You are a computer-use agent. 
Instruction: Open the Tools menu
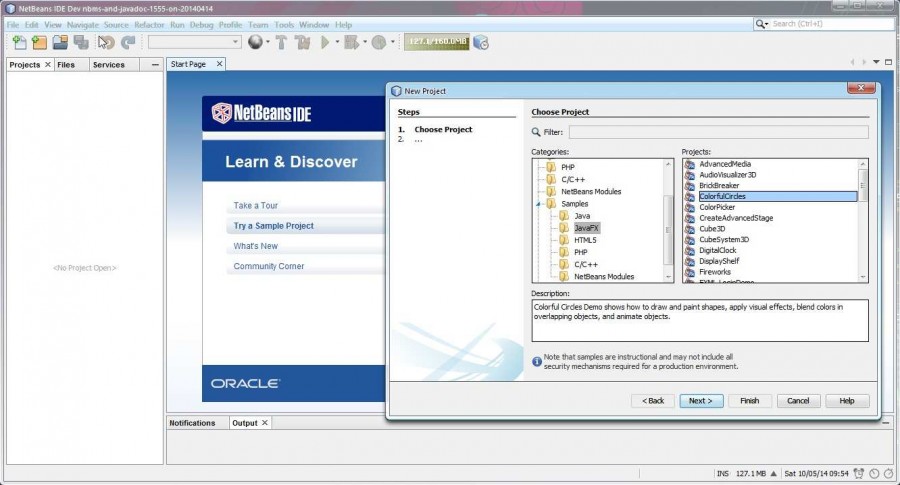(284, 25)
